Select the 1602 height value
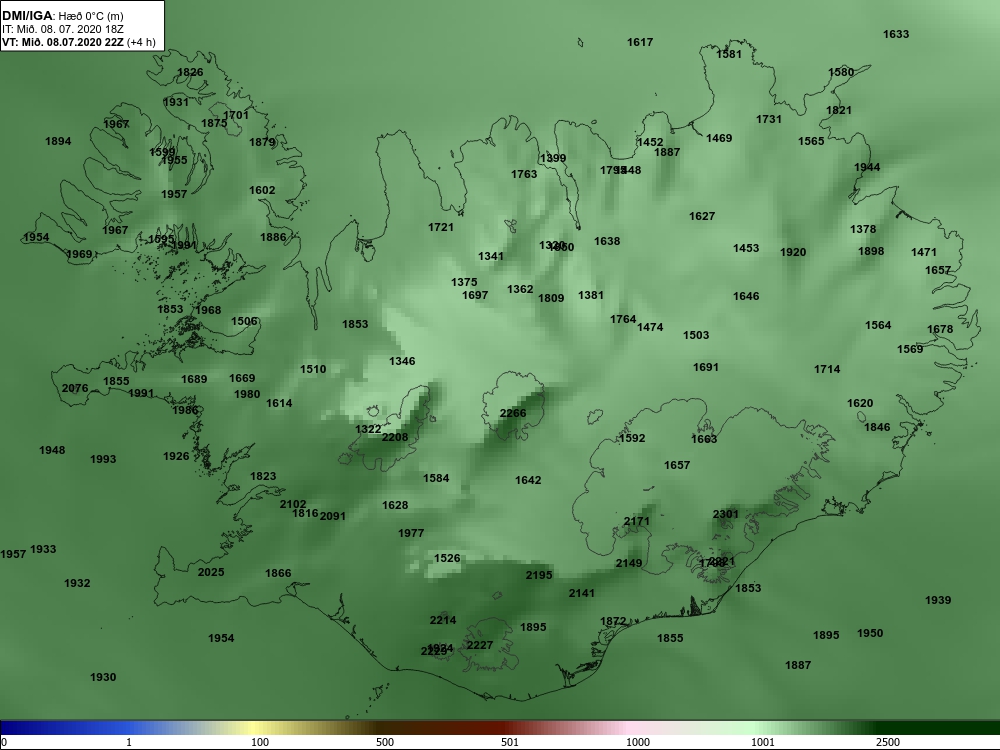 click(x=262, y=191)
